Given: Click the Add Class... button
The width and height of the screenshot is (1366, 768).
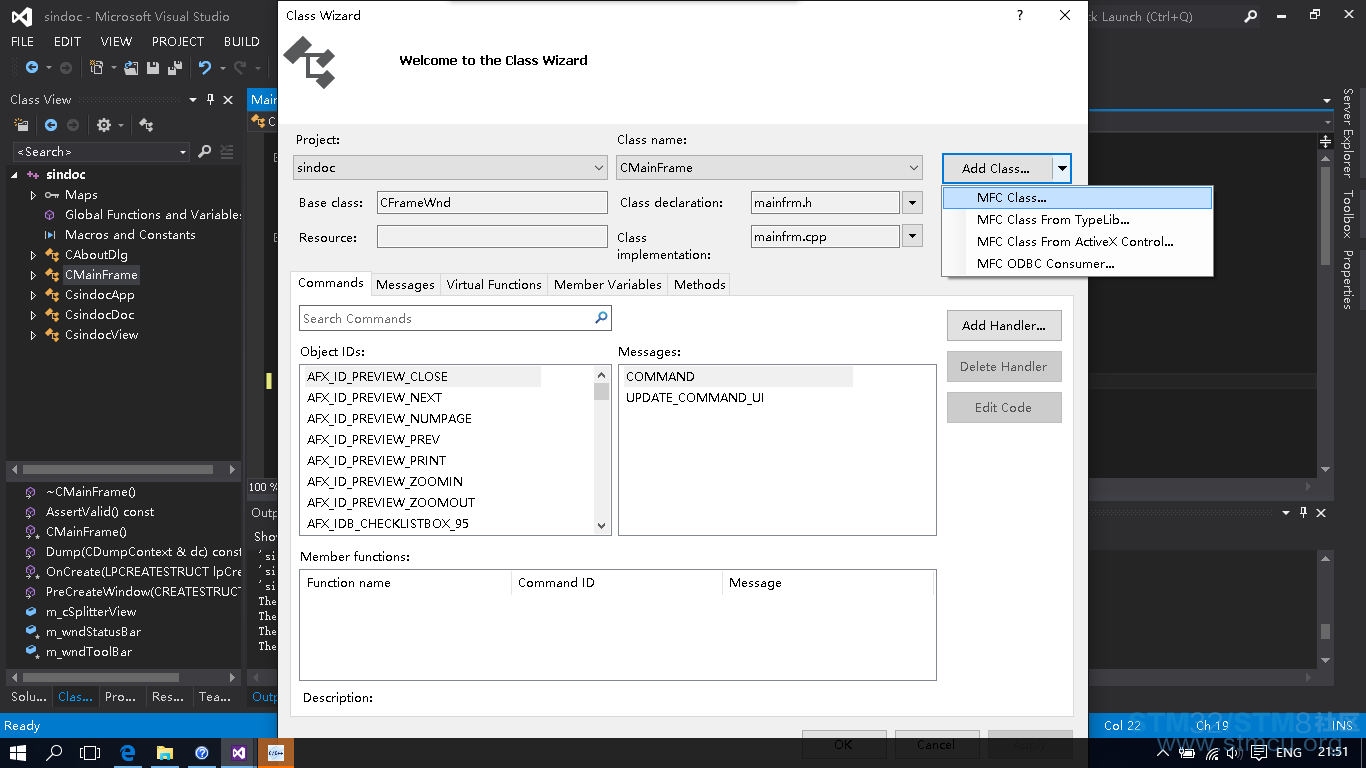Looking at the screenshot, I should point(997,168).
